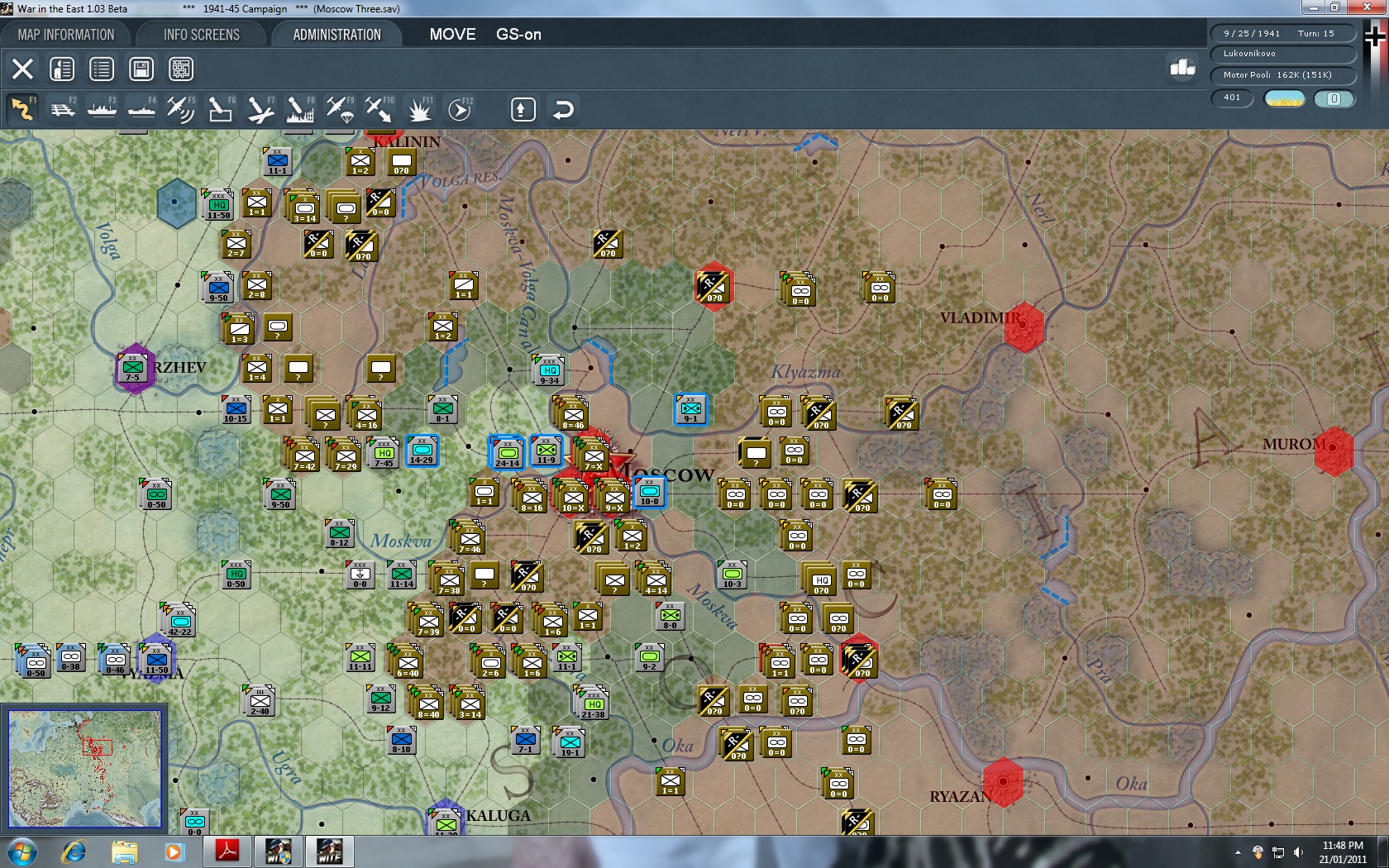The width and height of the screenshot is (1389, 868).
Task: Click the minimap in the corner
Action: 85,769
